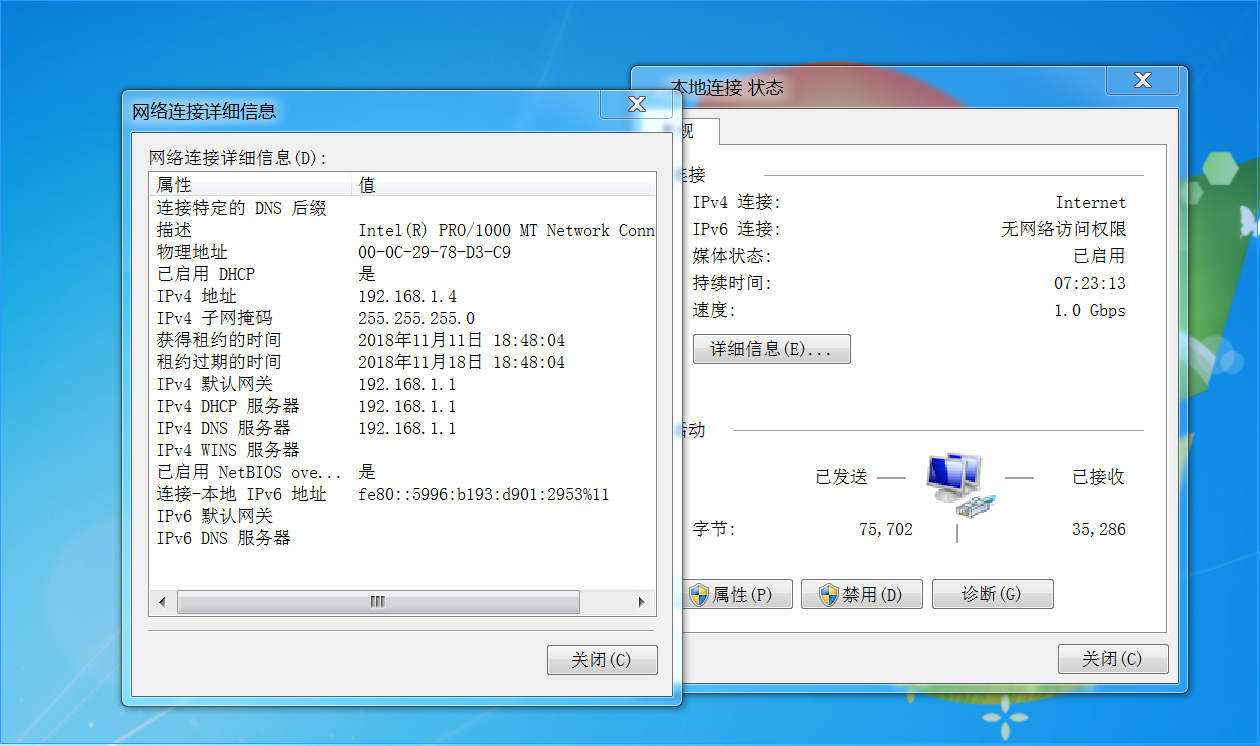Select value 192.168.1.4
1260x746 pixels.
tap(407, 296)
